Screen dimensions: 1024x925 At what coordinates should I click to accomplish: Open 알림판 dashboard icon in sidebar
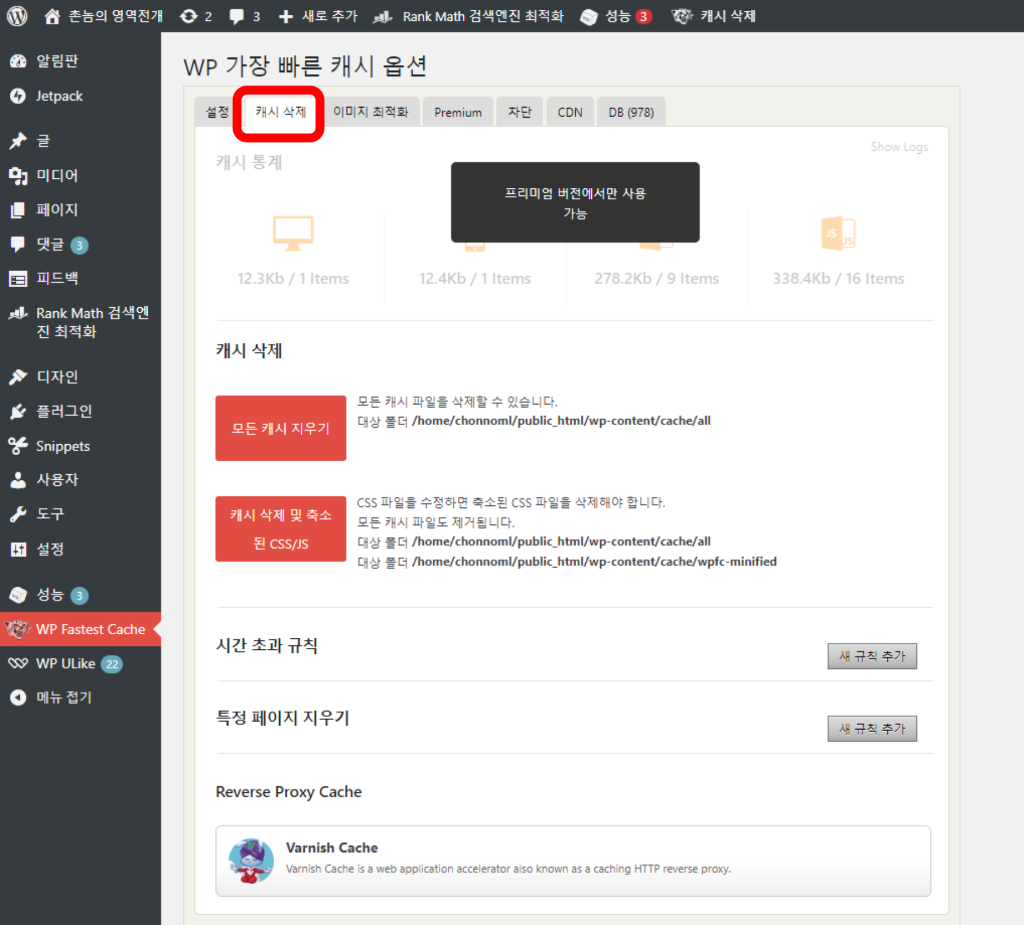(18, 61)
